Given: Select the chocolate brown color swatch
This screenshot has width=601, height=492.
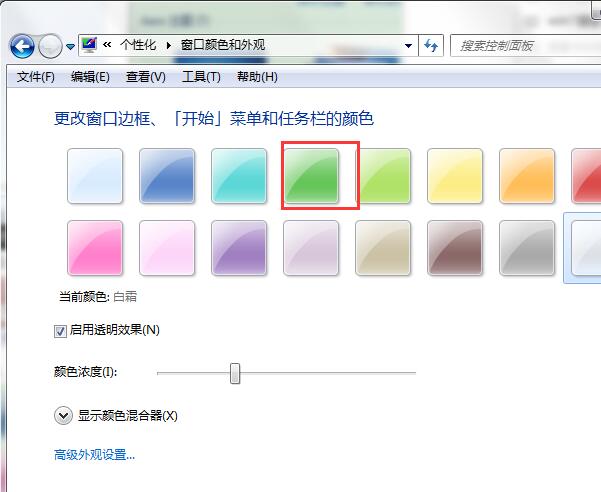Looking at the screenshot, I should click(455, 248).
